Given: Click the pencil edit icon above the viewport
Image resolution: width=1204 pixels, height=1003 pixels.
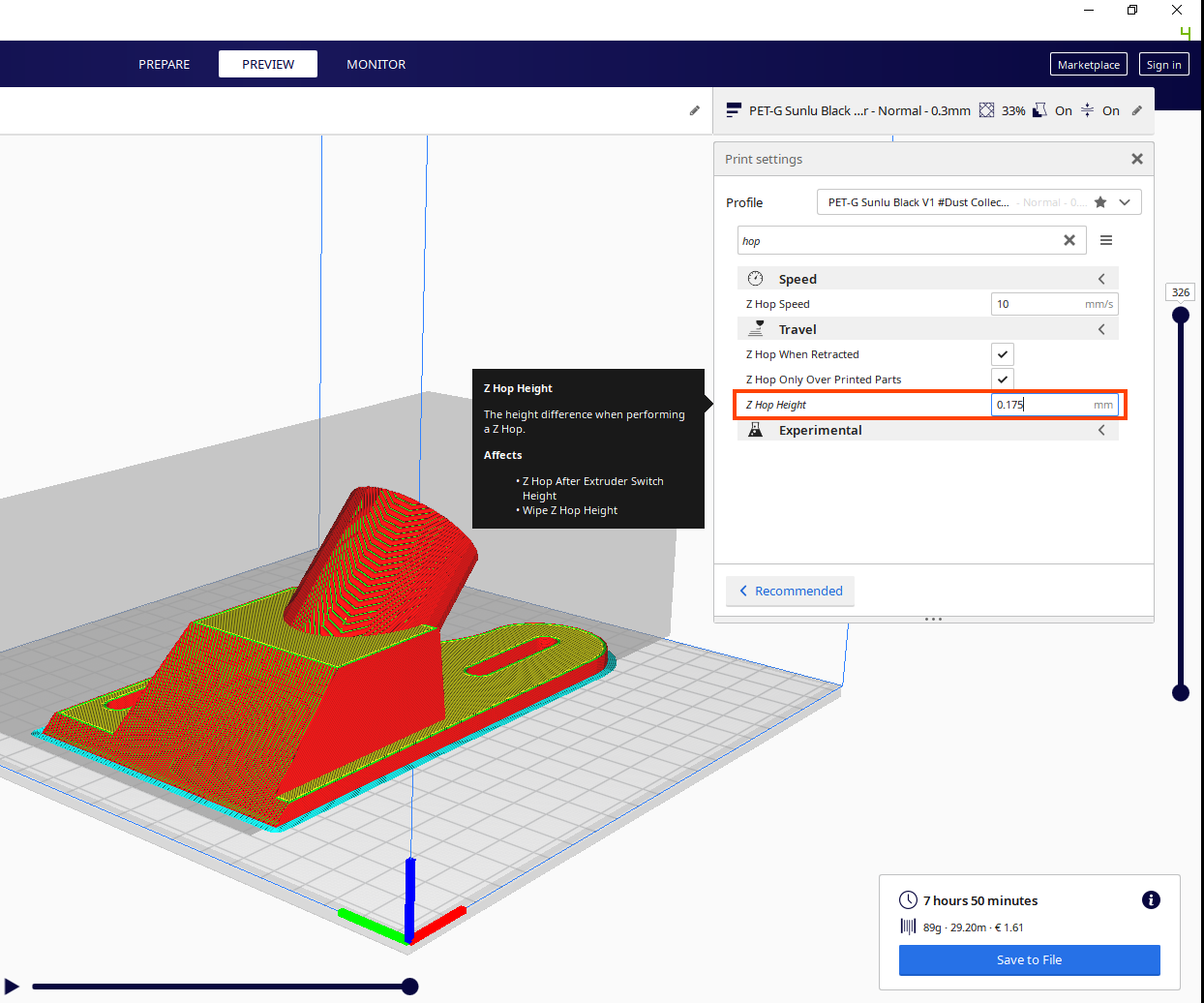Looking at the screenshot, I should click(x=694, y=110).
